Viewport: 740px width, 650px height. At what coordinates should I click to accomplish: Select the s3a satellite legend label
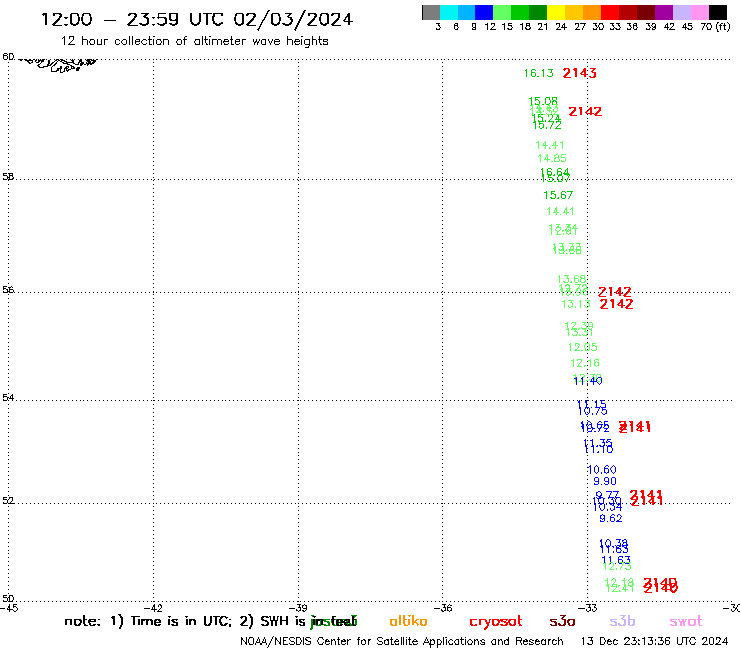point(563,621)
